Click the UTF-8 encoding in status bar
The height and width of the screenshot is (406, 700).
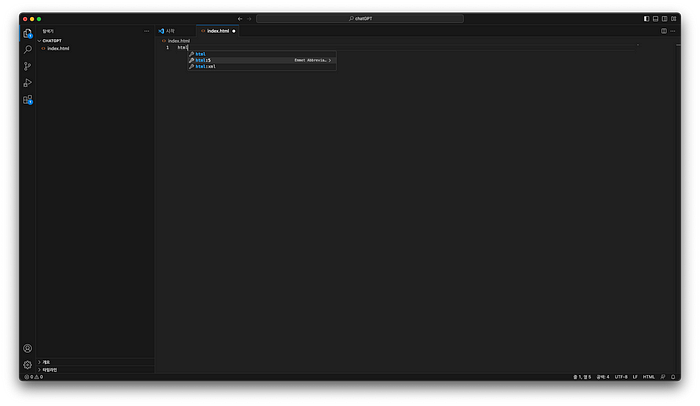tap(621, 377)
